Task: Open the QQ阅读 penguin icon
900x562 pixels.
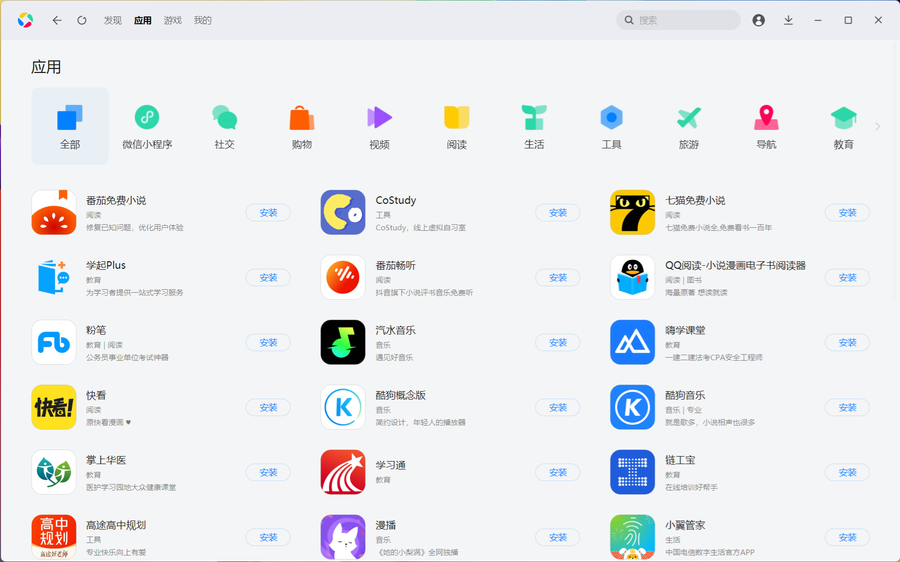Action: (x=633, y=277)
